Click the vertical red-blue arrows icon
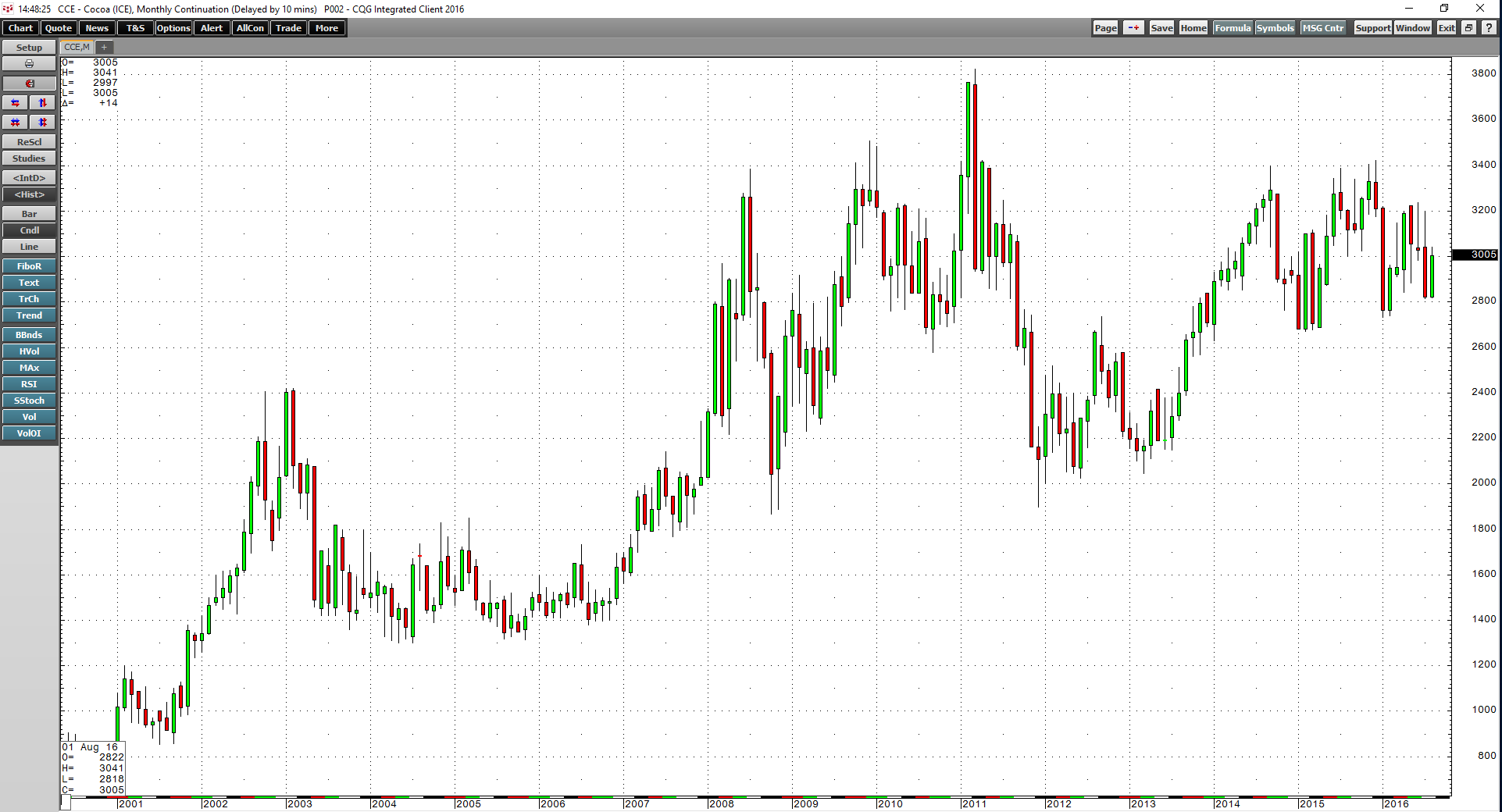 tap(43, 103)
